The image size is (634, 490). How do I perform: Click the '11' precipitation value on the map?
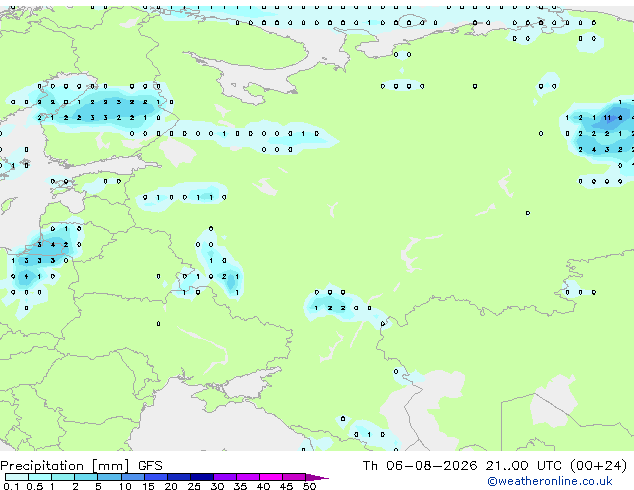607,118
